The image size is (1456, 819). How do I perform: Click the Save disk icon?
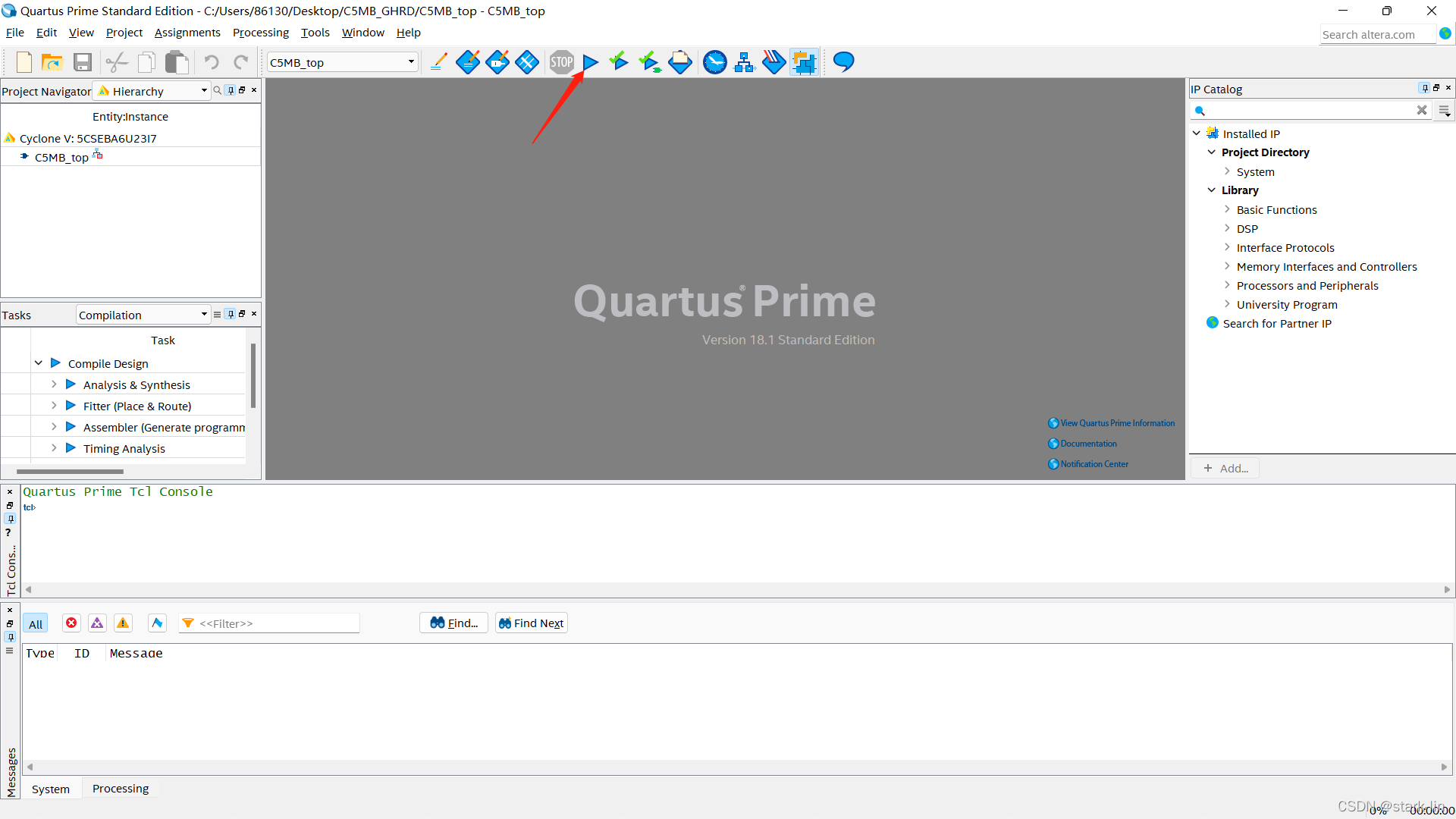pos(83,62)
